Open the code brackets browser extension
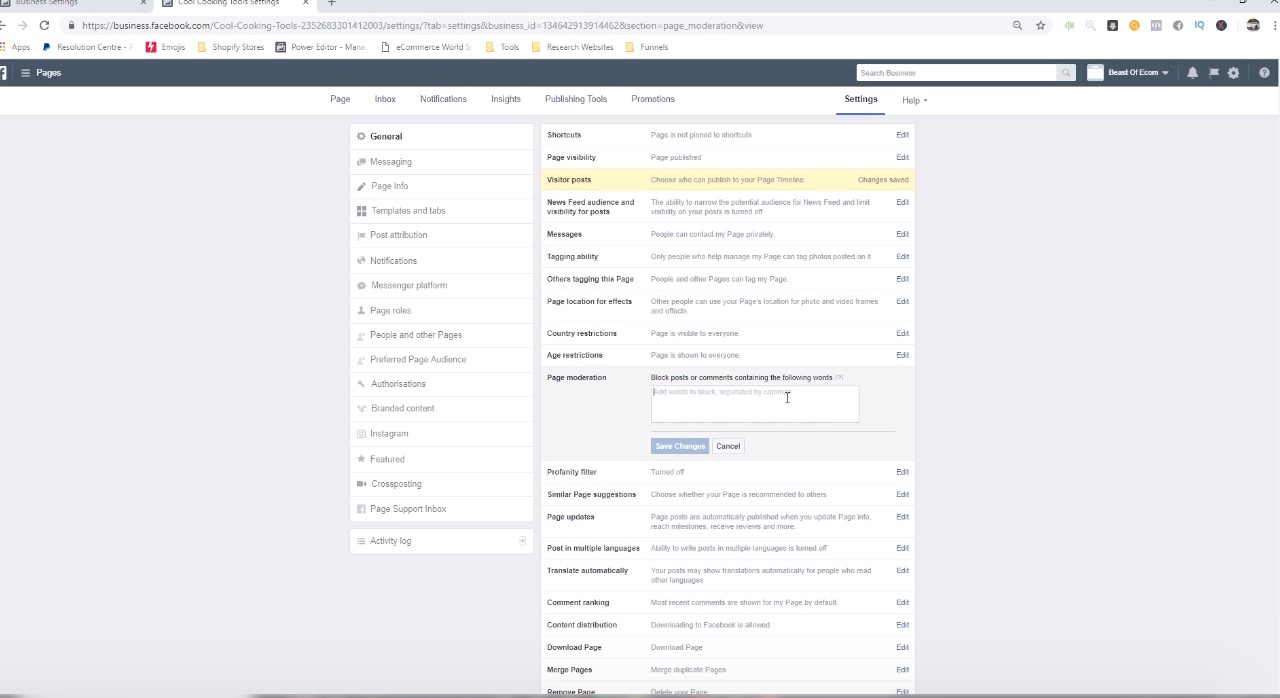 [x=1156, y=25]
